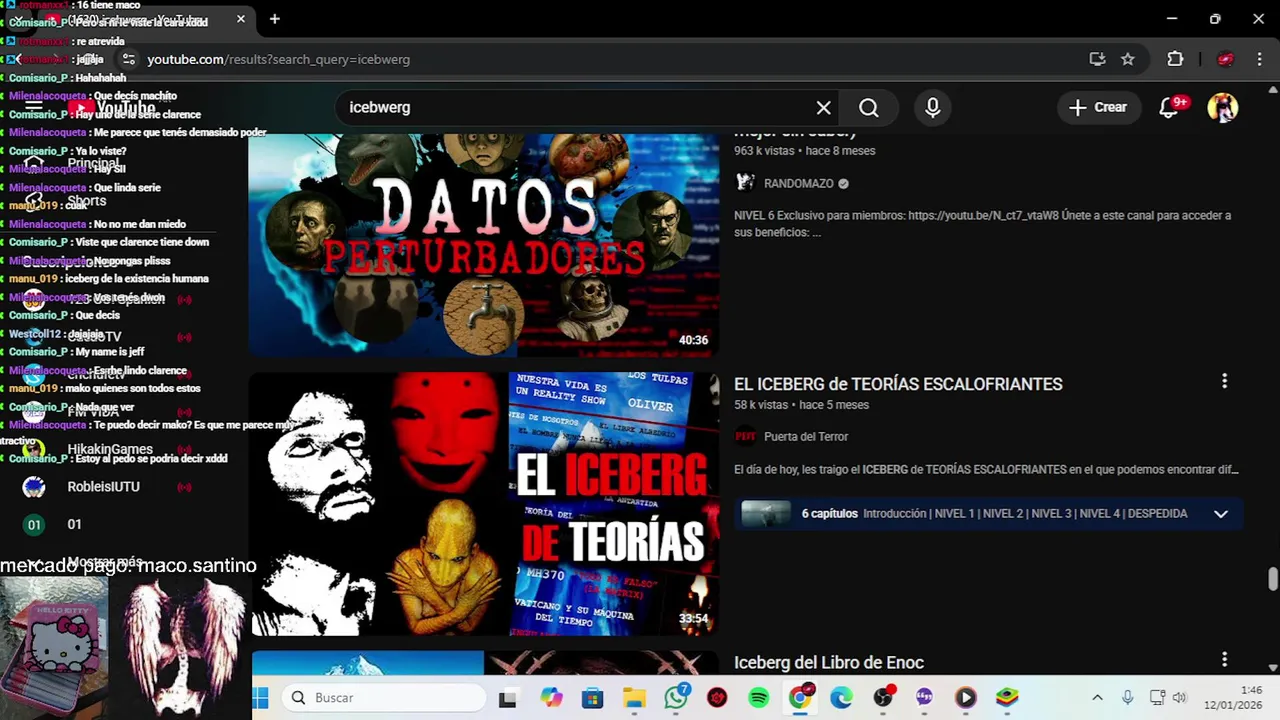Image resolution: width=1280 pixels, height=720 pixels.
Task: Open RobleisIUTU subscription in sidebar
Action: coord(103,487)
